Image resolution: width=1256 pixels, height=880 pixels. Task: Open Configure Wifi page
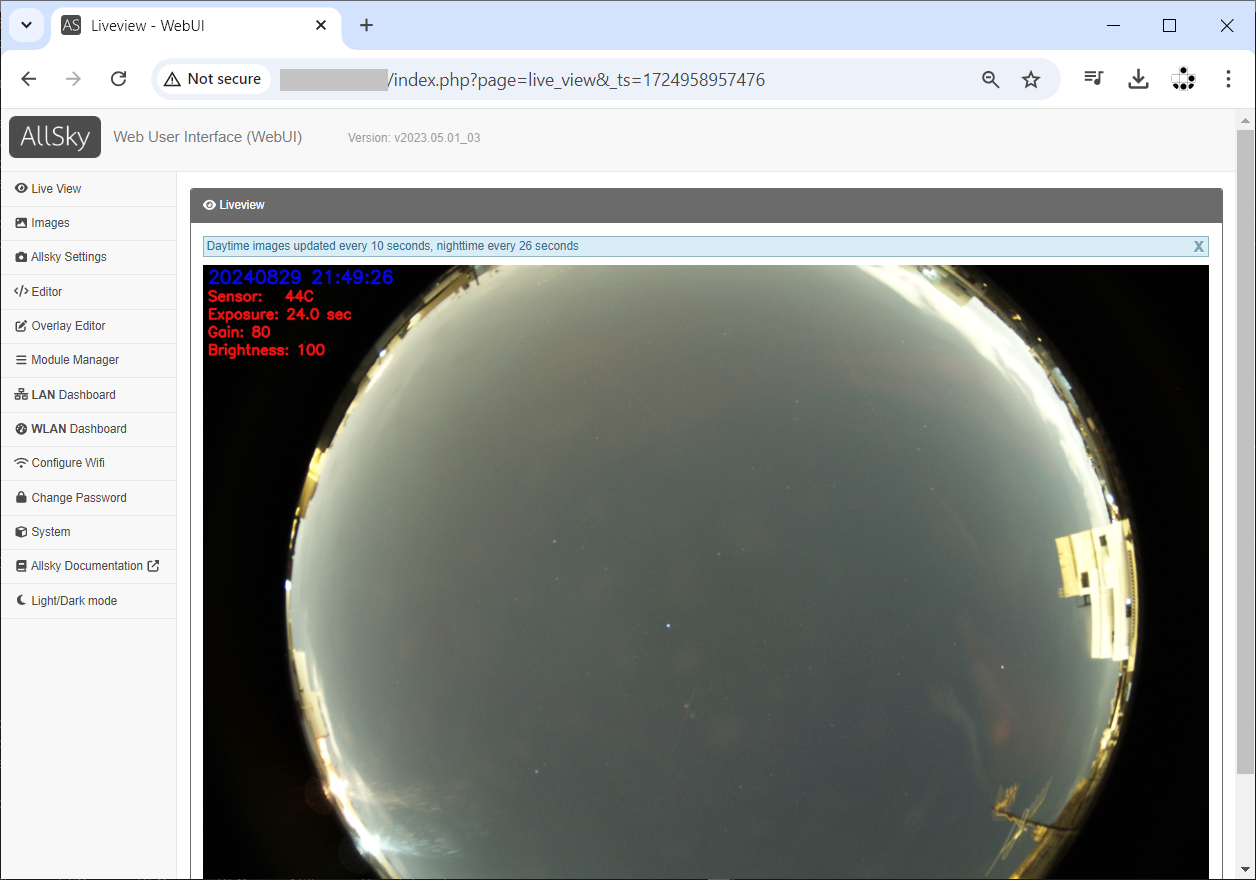(88, 463)
